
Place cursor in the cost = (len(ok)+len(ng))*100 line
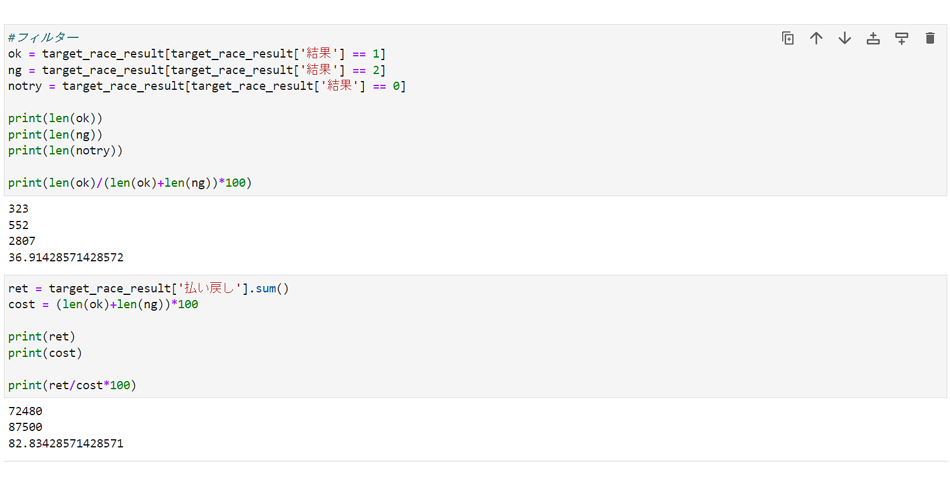(103, 304)
